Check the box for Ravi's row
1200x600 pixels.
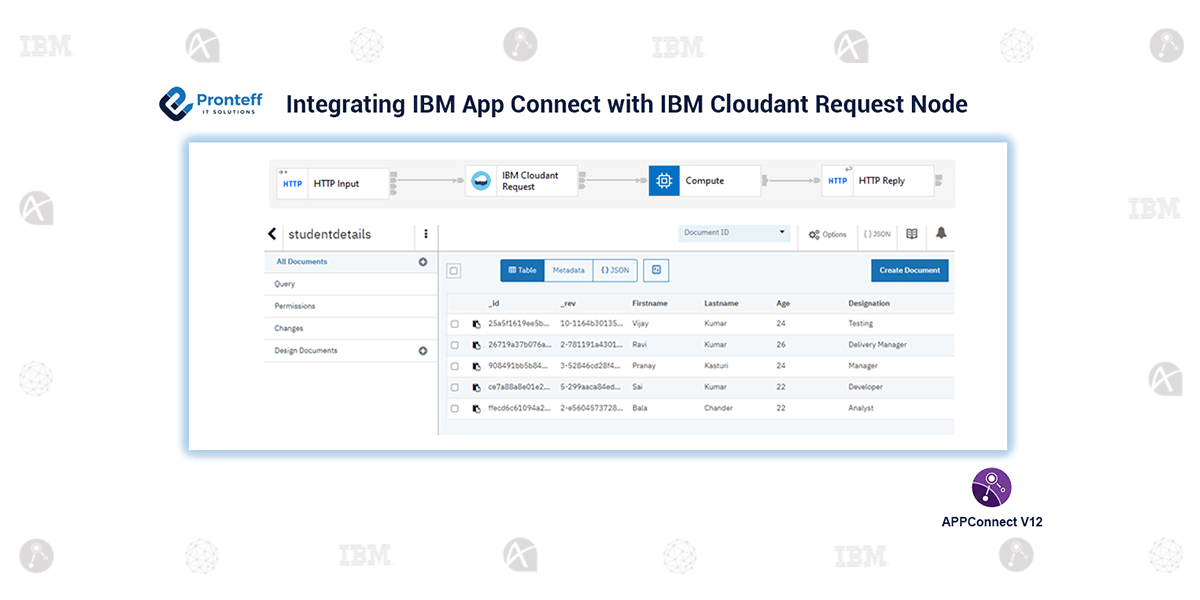454,345
